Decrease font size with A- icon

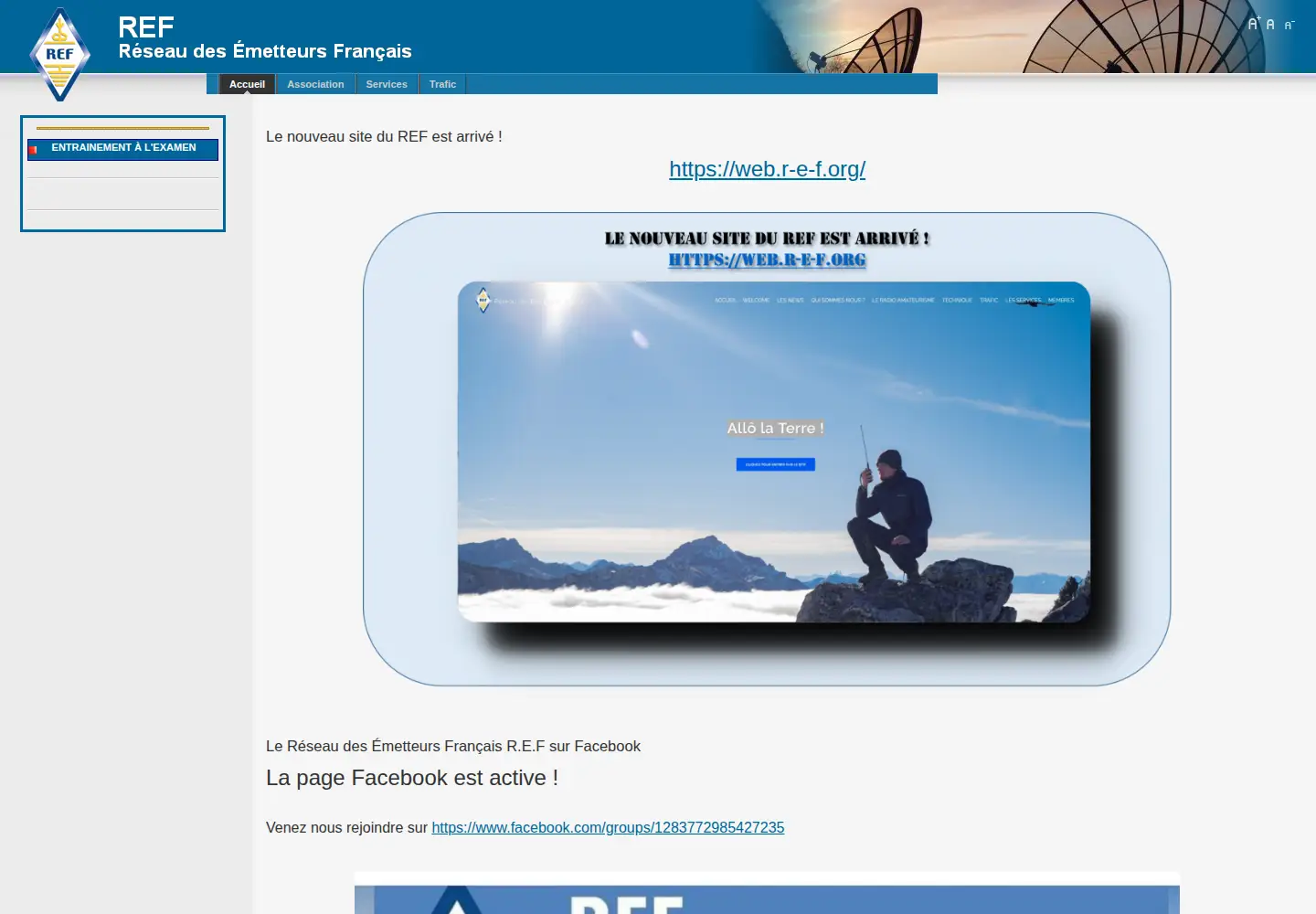click(x=1289, y=26)
